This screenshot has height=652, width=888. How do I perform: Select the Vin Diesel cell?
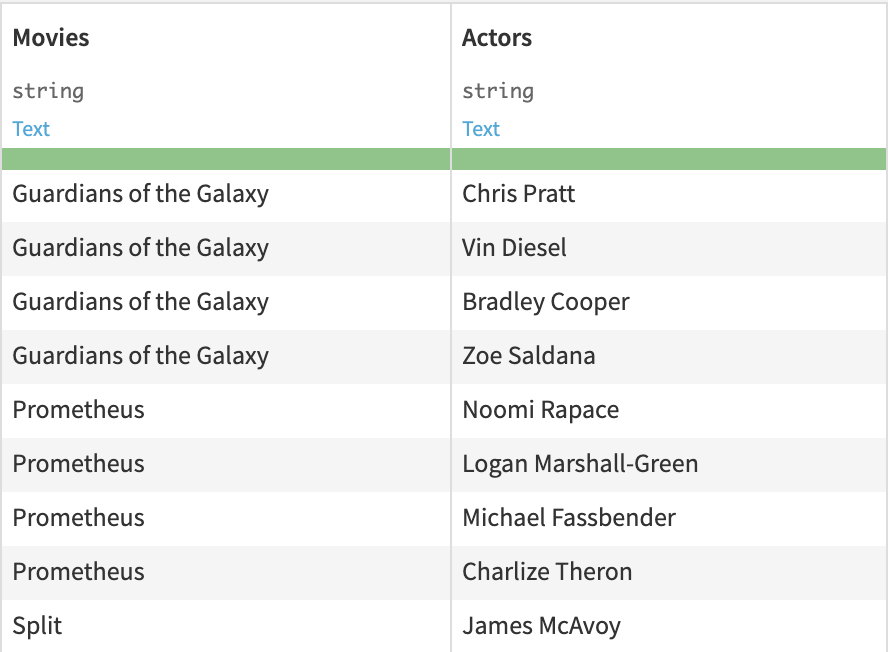[514, 248]
